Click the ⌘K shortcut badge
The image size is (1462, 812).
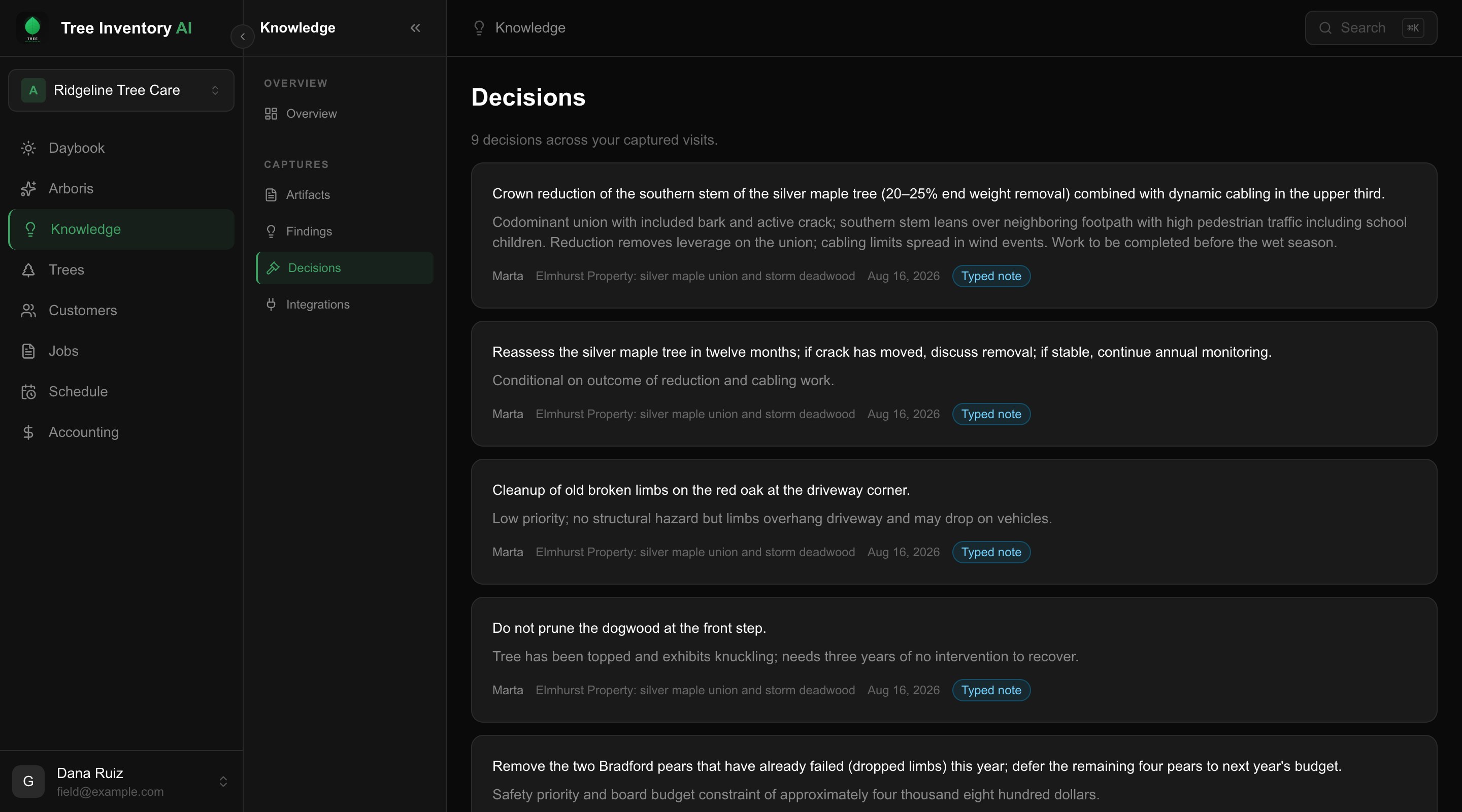click(1413, 28)
